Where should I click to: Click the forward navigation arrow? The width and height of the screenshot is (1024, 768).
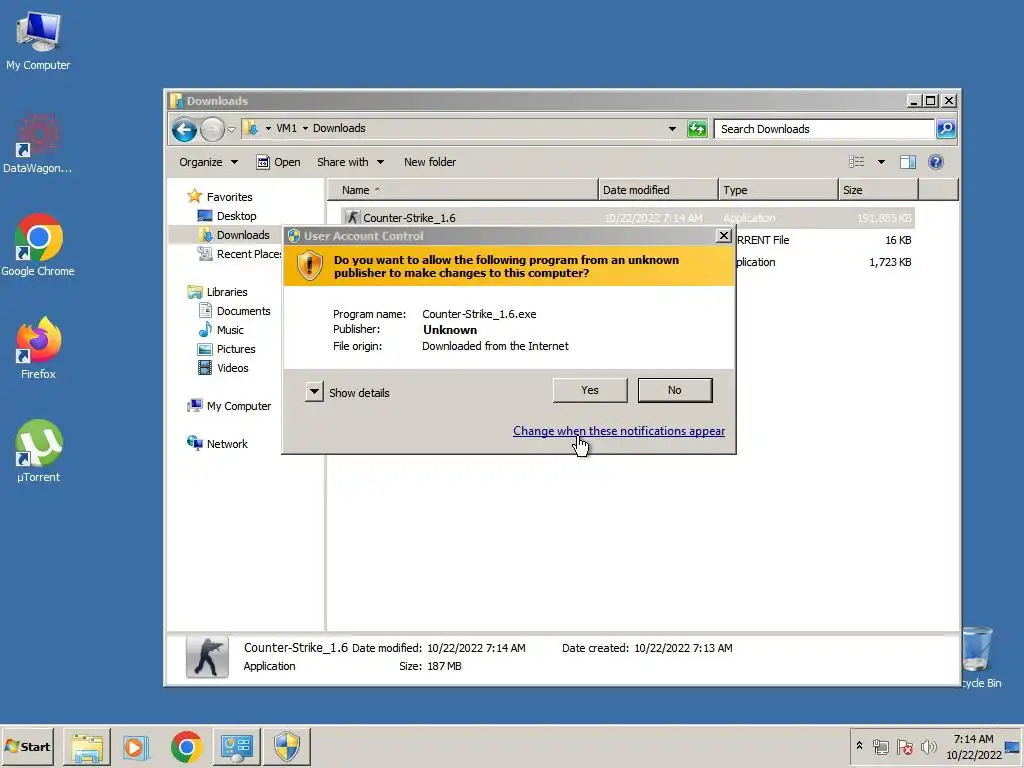[x=212, y=129]
